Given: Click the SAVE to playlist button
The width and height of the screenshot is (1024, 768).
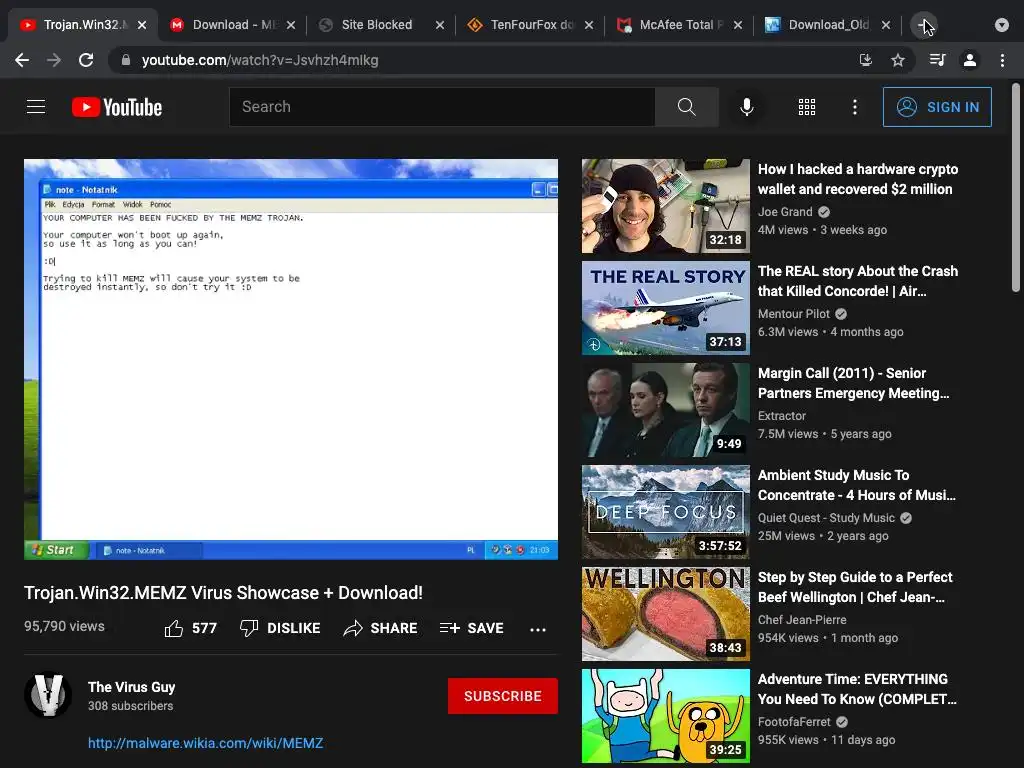Looking at the screenshot, I should coord(472,628).
